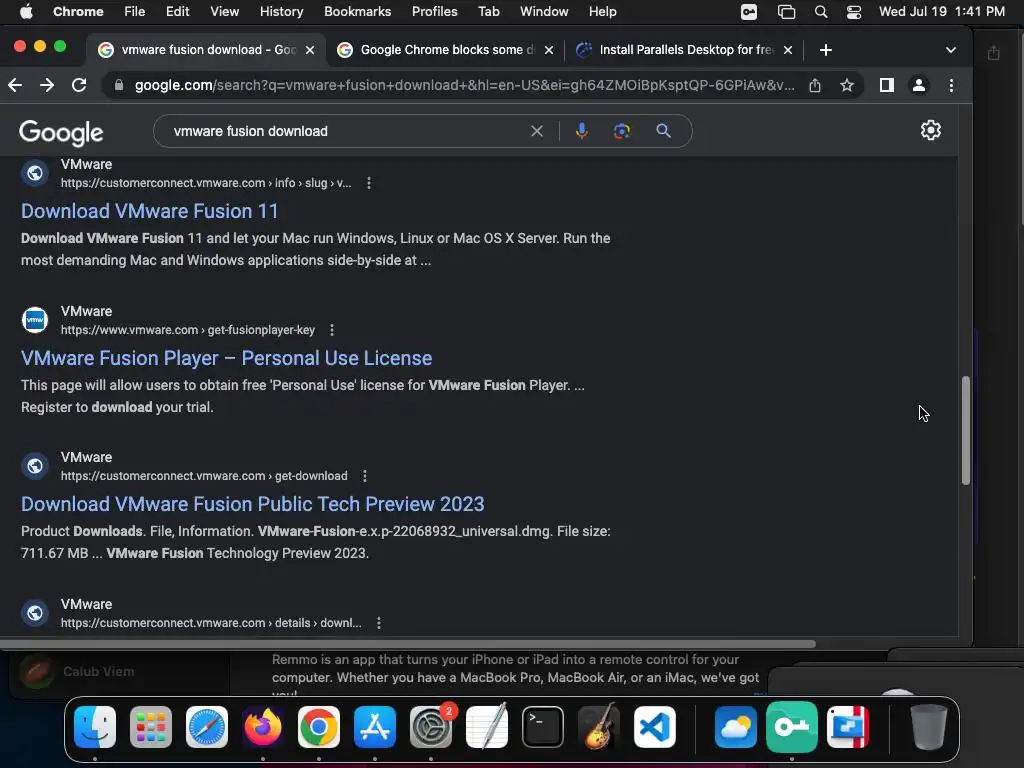Search by image with the Lens icon
1024x768 pixels.
pyautogui.click(x=622, y=131)
